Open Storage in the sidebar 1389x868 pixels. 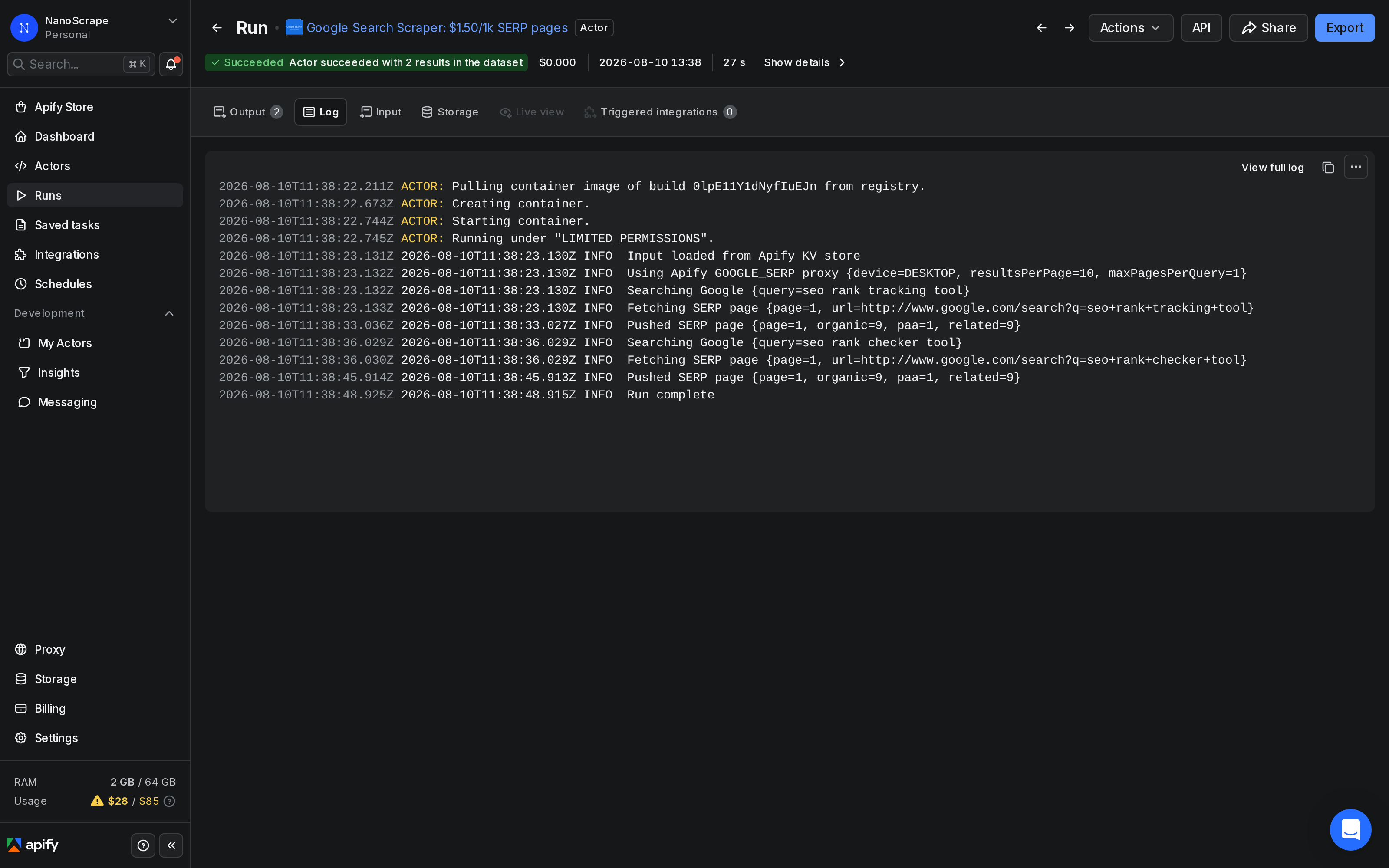pyautogui.click(x=95, y=678)
